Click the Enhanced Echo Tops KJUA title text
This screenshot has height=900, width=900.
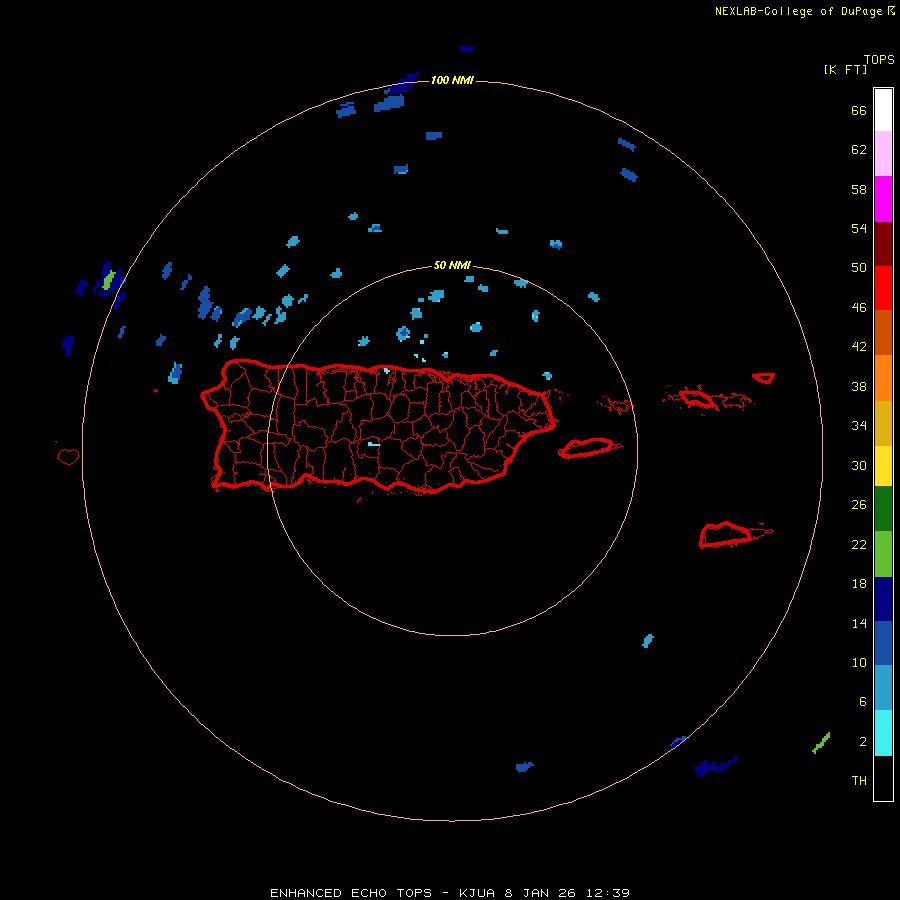point(450,893)
